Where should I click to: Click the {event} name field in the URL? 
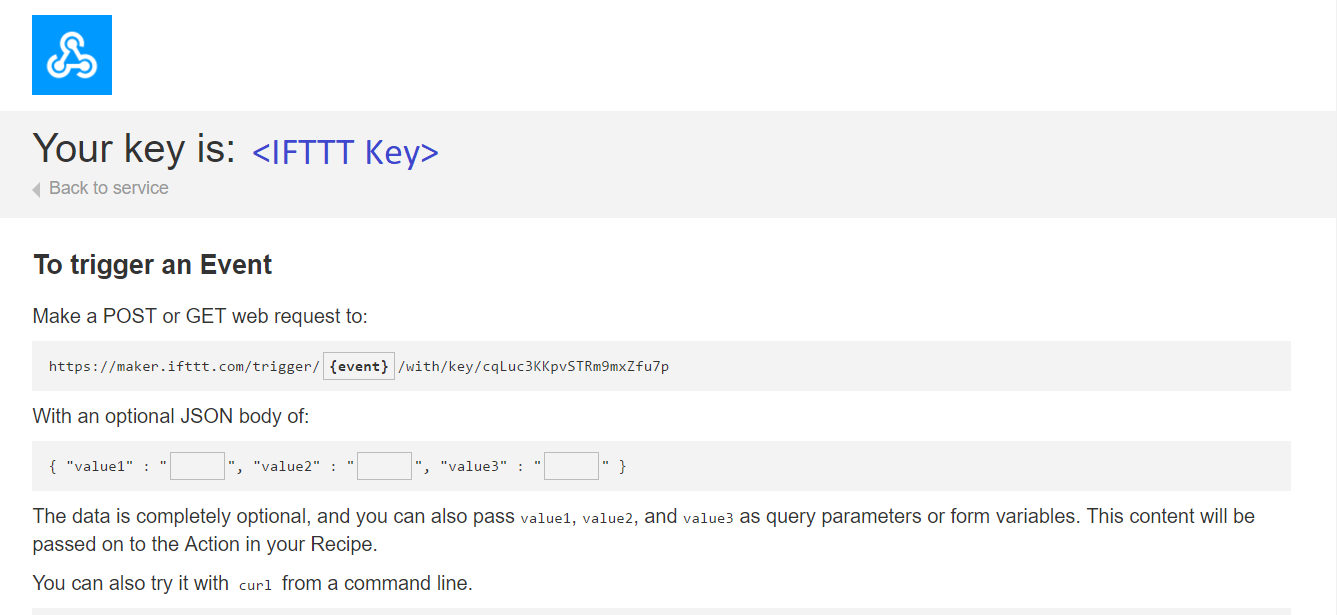click(x=359, y=366)
